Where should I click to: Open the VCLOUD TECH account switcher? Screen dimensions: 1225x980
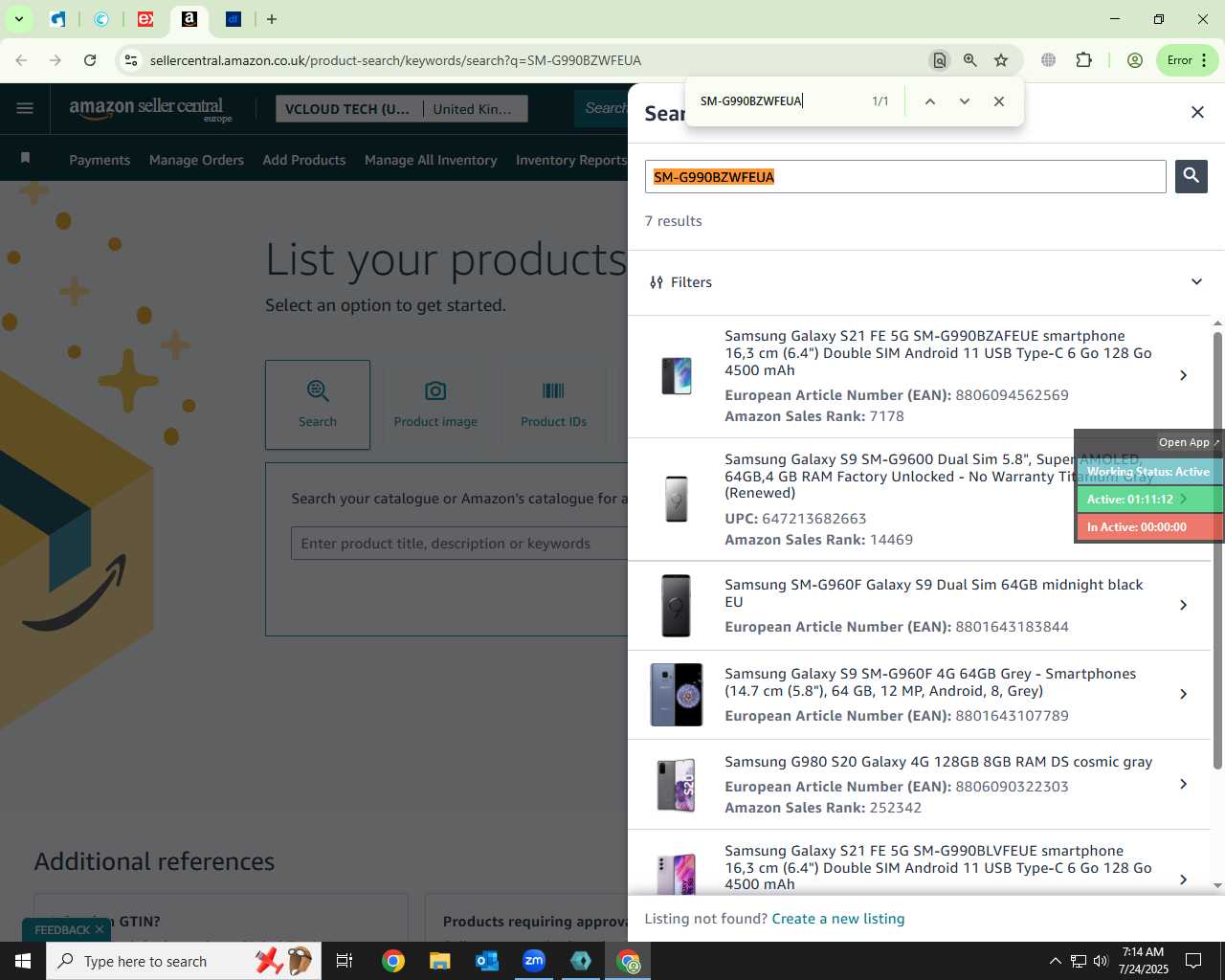click(x=348, y=109)
